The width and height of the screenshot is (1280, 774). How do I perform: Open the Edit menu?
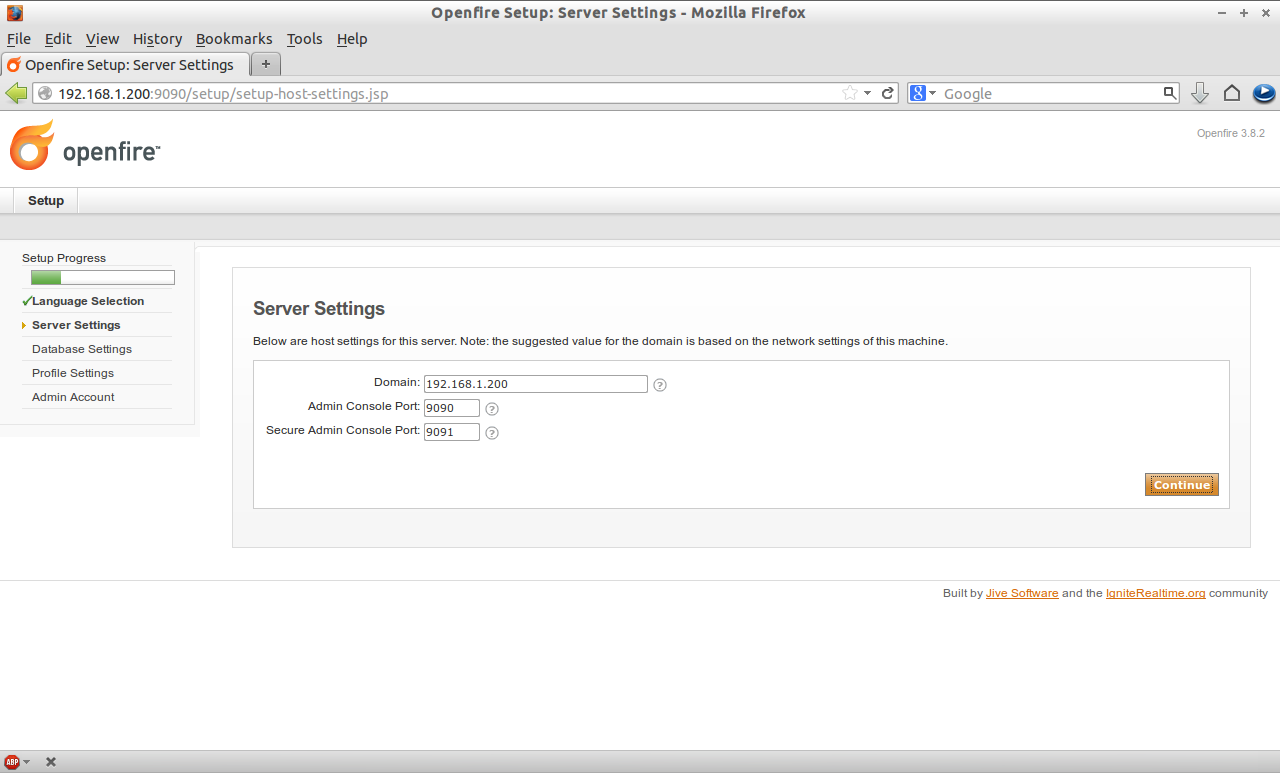[x=58, y=39]
